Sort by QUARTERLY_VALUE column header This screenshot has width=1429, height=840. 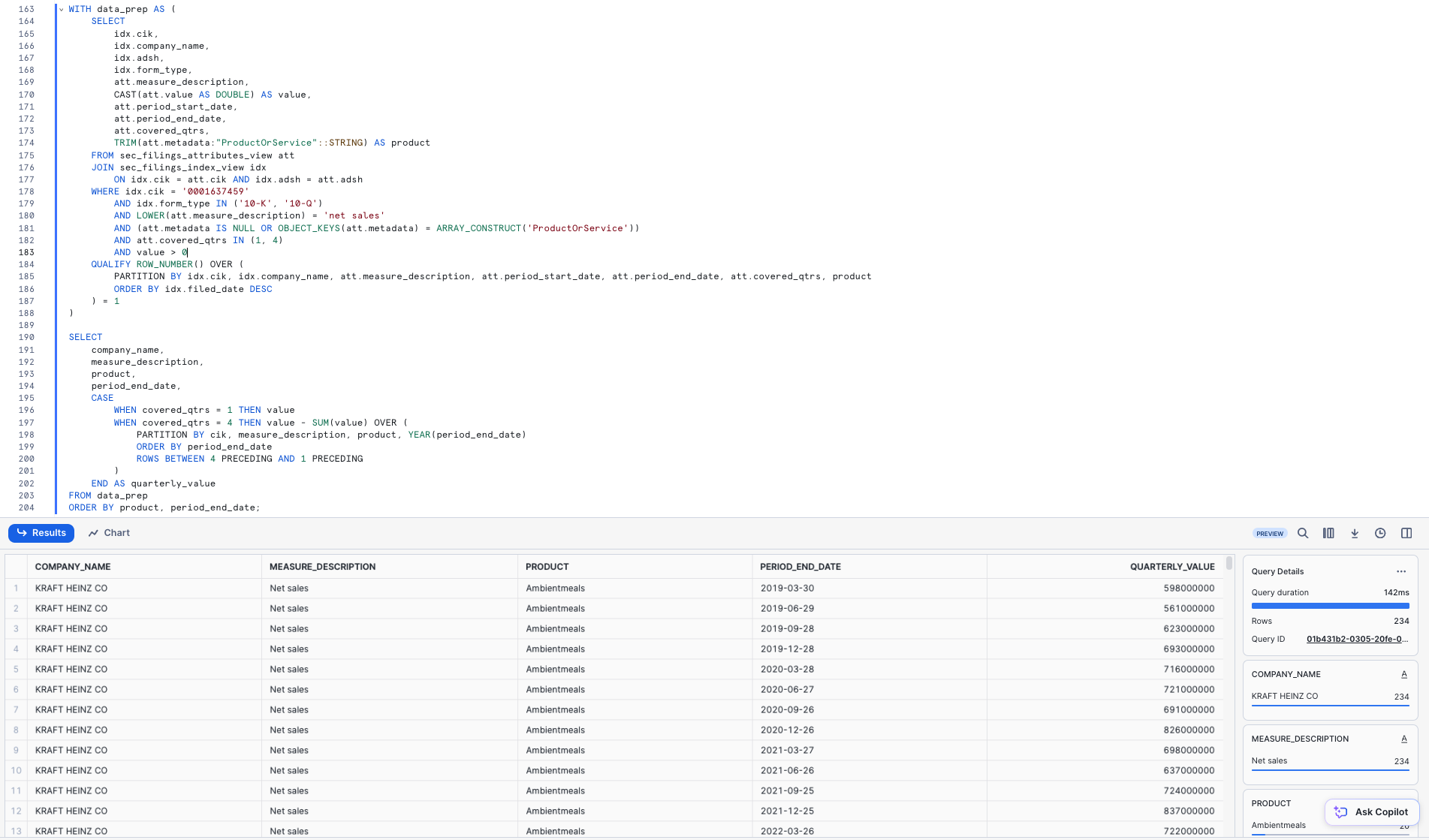(x=1171, y=567)
